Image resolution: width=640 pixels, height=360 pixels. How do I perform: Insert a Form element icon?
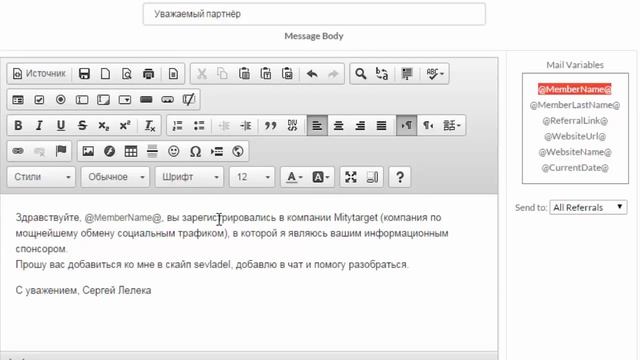(x=18, y=100)
